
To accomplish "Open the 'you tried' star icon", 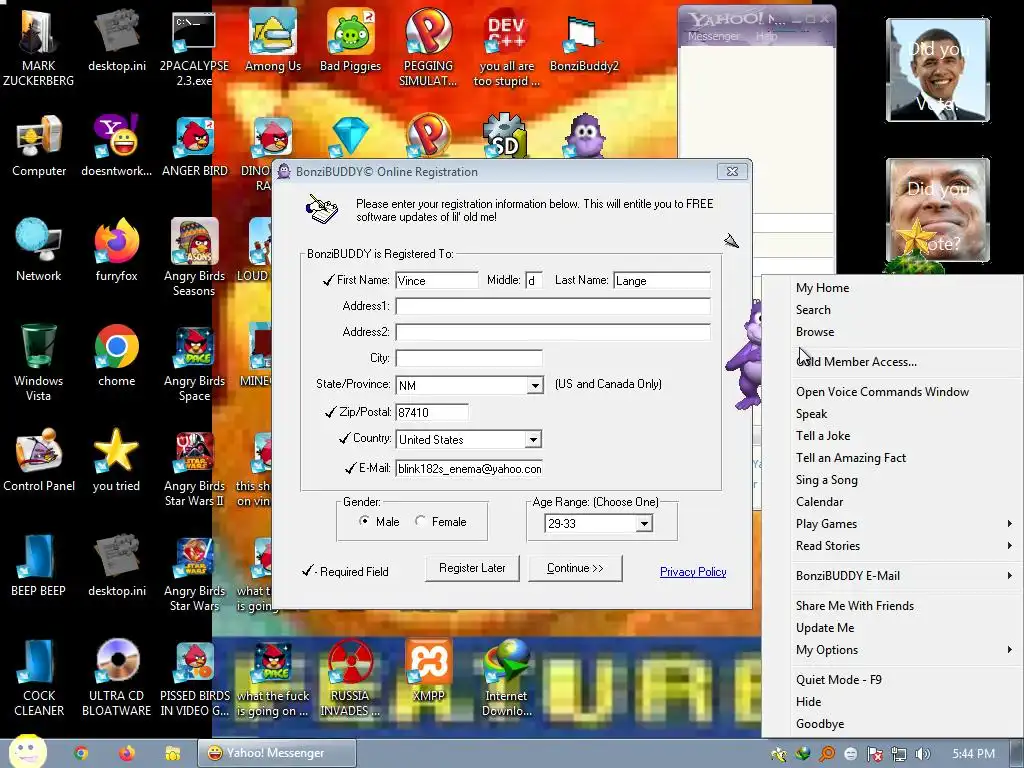I will tap(116, 460).
